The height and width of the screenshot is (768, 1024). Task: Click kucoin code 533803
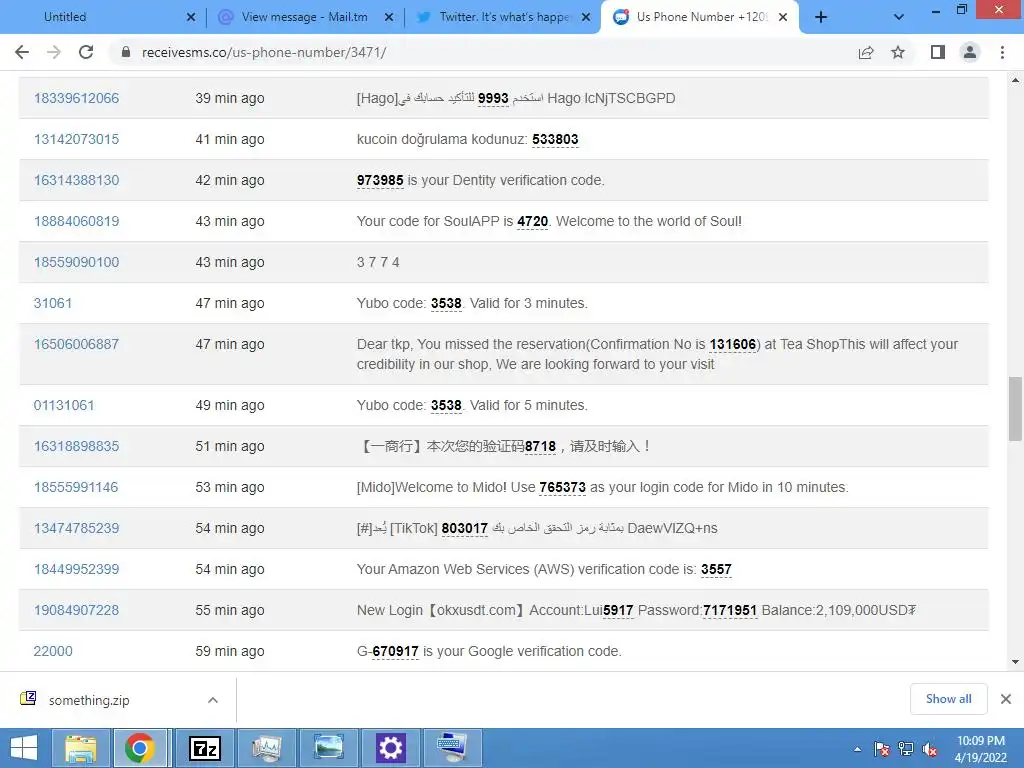coord(555,139)
